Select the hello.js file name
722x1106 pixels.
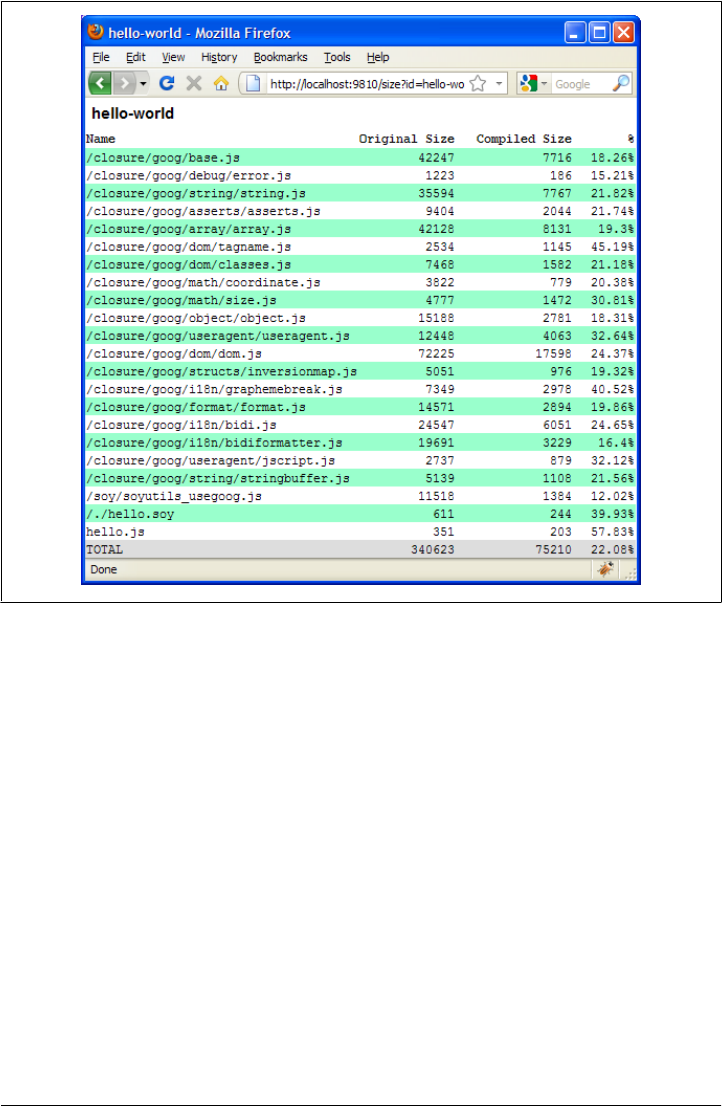pyautogui.click(x=115, y=532)
